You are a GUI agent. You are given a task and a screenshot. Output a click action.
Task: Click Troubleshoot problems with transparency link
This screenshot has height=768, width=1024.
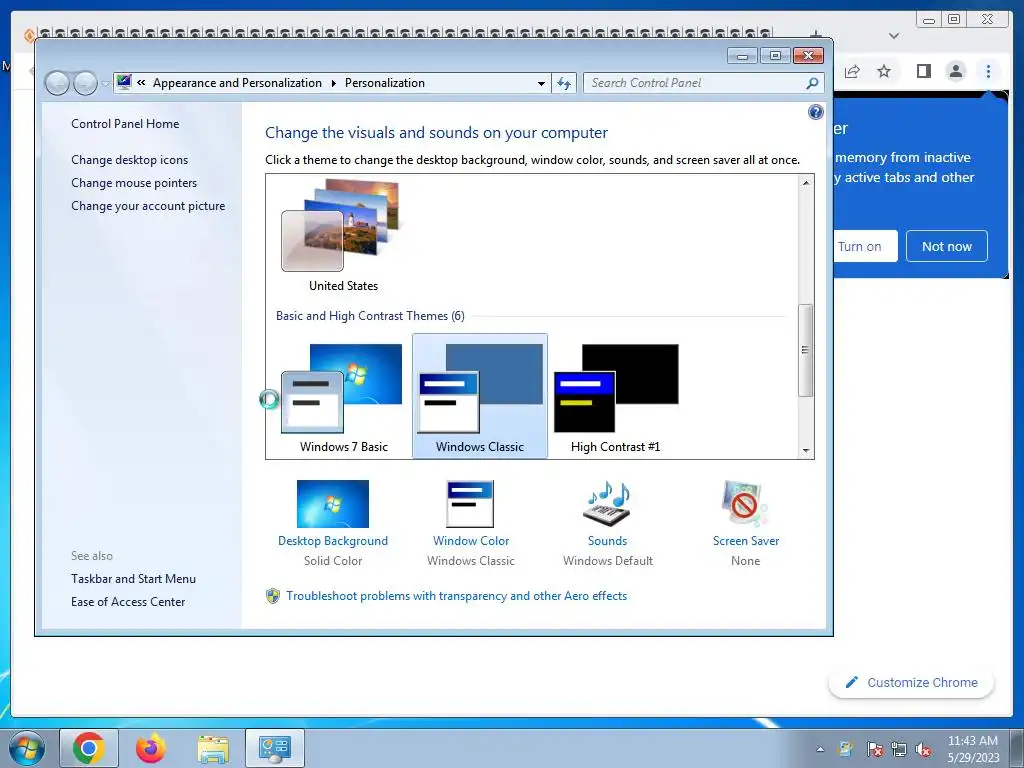pyautogui.click(x=456, y=596)
